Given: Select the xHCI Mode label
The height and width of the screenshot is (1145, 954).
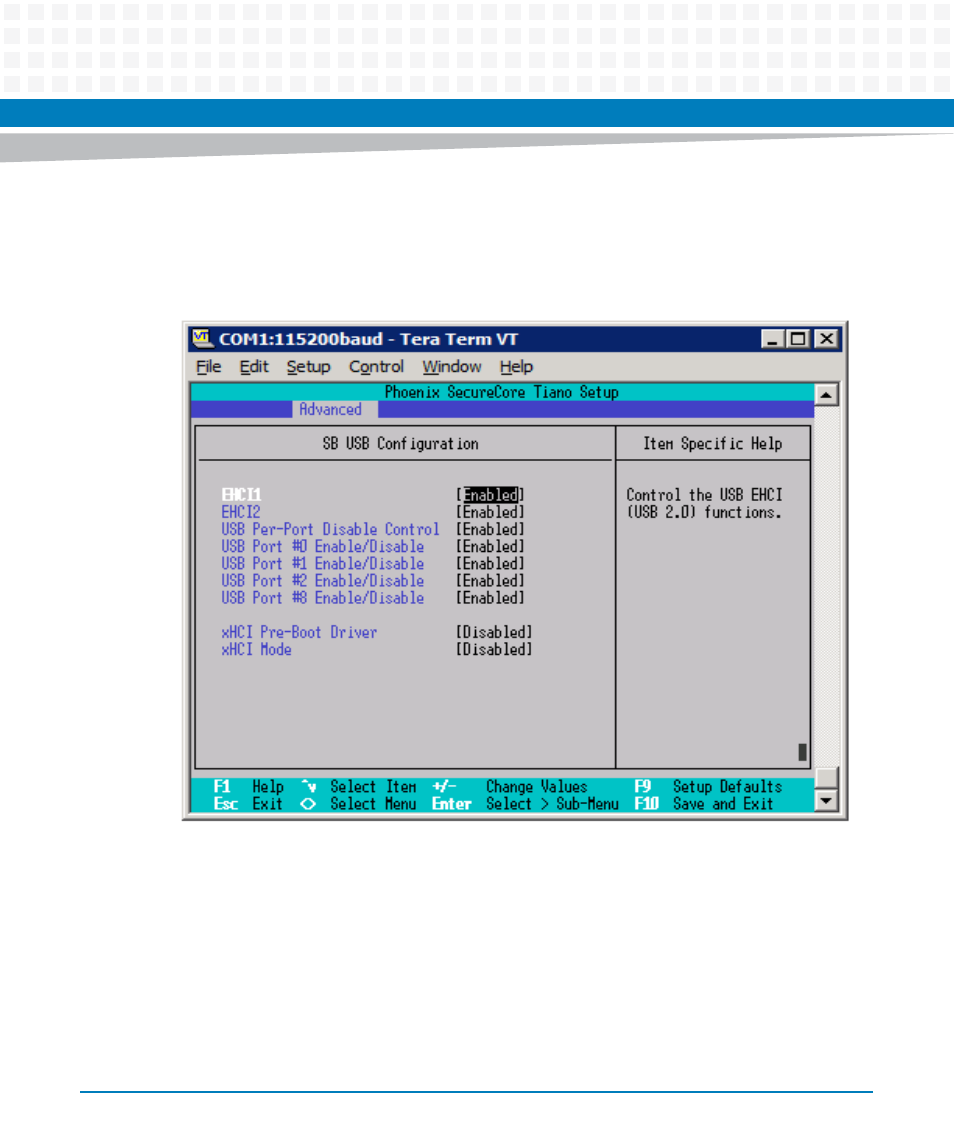Looking at the screenshot, I should pos(256,650).
